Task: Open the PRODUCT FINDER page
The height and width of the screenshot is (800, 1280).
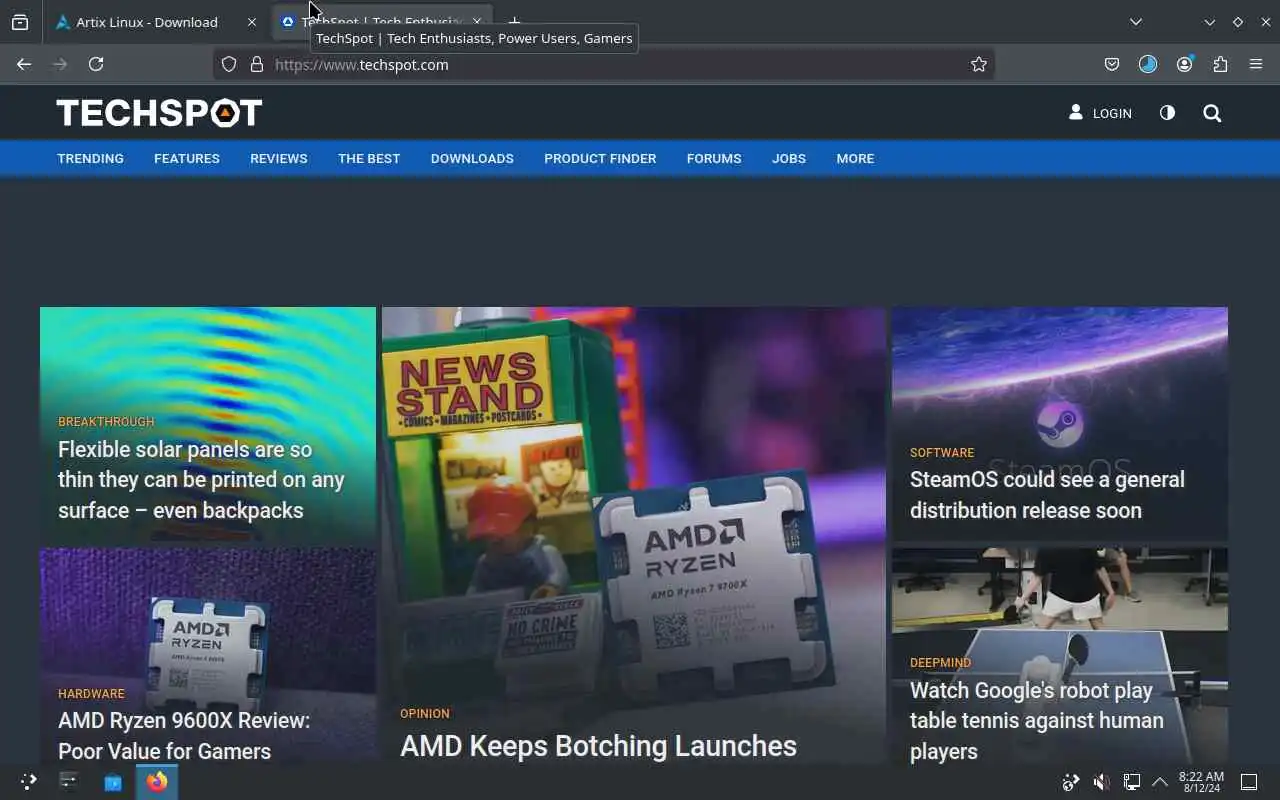Action: point(600,158)
